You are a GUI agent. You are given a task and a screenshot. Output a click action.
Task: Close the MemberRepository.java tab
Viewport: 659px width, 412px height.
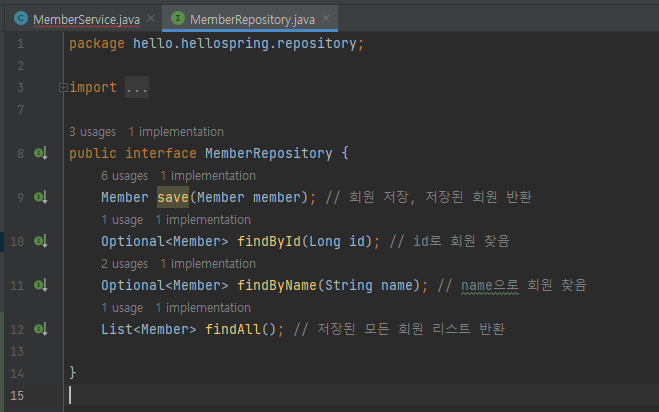click(326, 18)
